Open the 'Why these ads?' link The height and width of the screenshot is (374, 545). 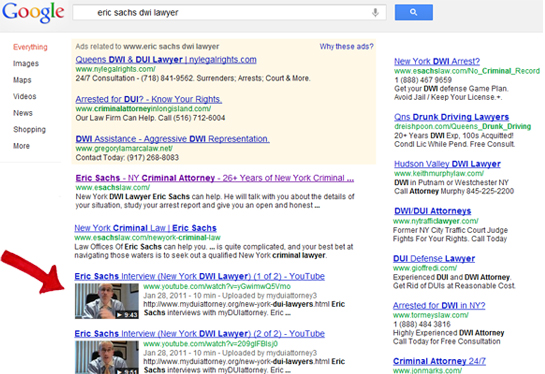pyautogui.click(x=347, y=47)
